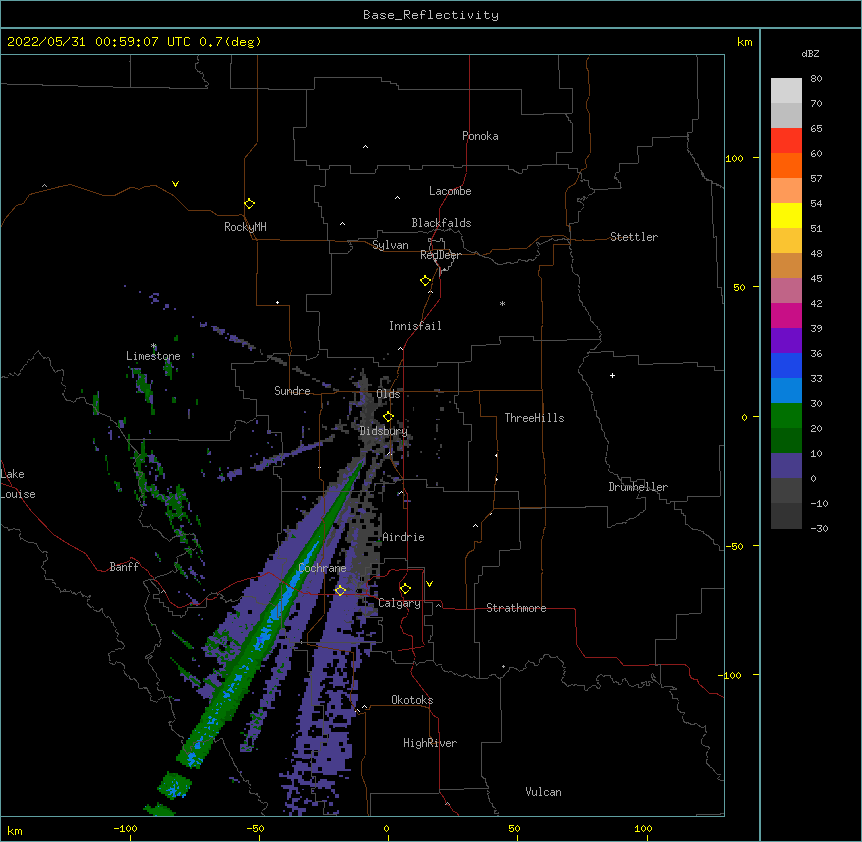Click the Sylvan label on the map
The height and width of the screenshot is (842, 862).
point(390,245)
